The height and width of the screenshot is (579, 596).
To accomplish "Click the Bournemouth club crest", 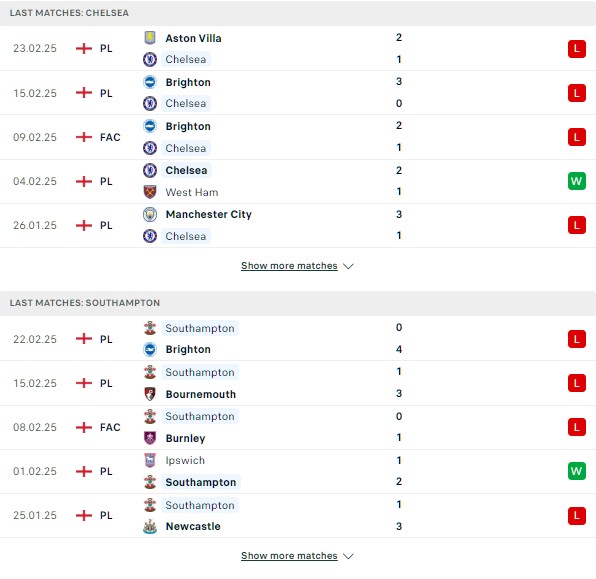I will [150, 394].
